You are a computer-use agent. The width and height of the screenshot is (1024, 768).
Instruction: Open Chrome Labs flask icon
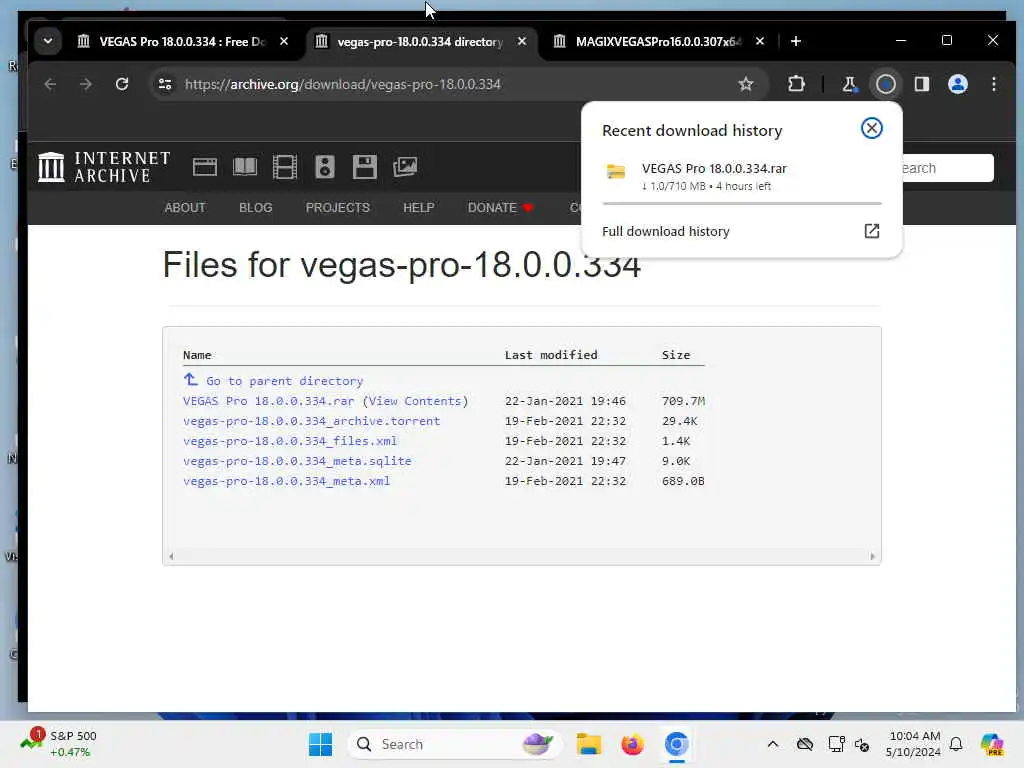click(849, 84)
